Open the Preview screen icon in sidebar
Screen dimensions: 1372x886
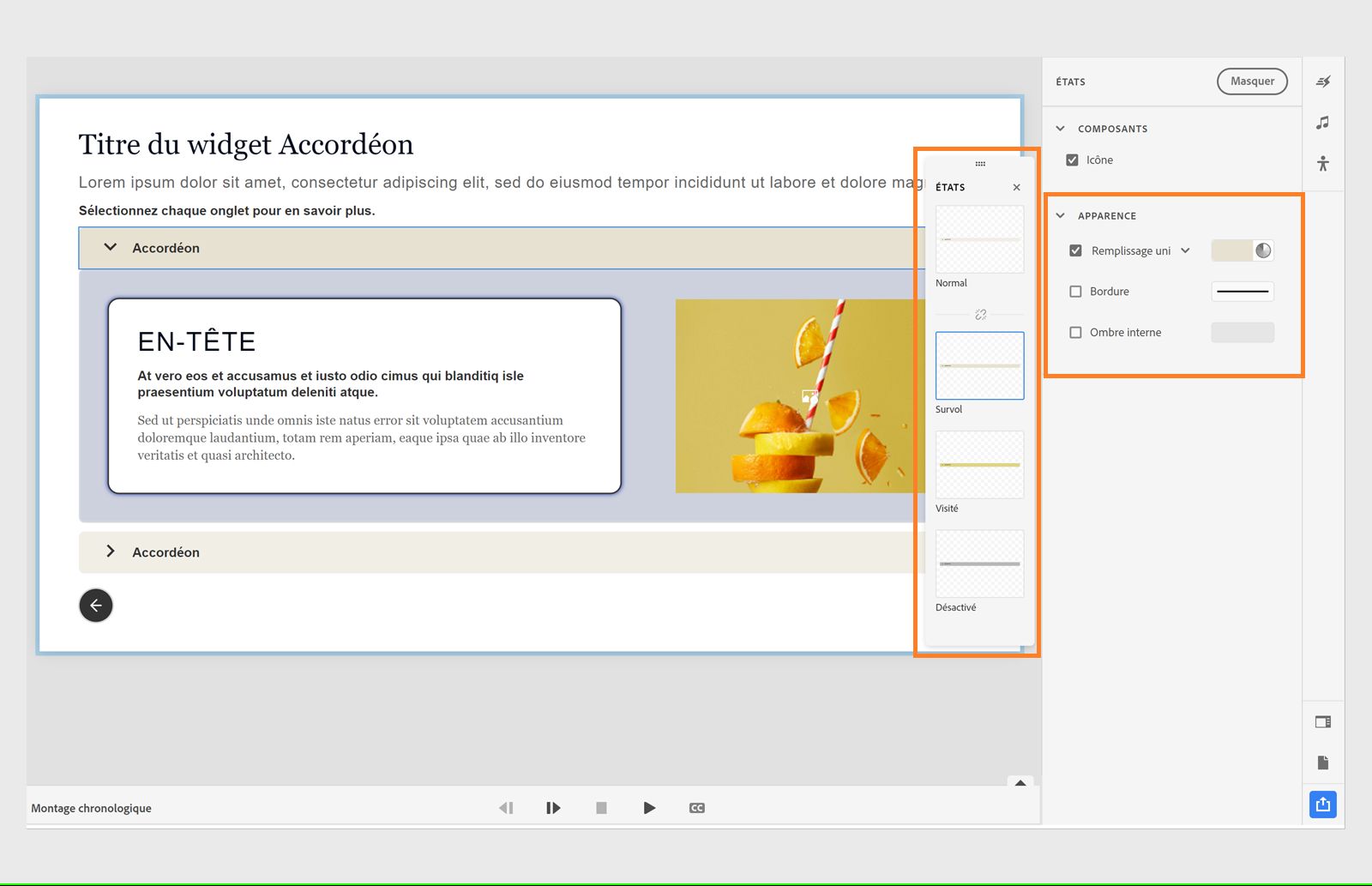pyautogui.click(x=1322, y=721)
